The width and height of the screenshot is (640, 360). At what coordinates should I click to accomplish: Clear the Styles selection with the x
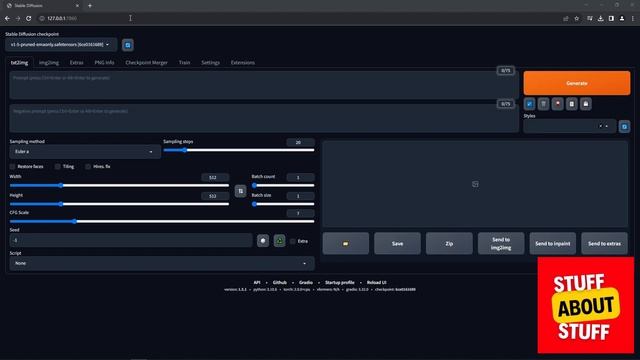[600, 127]
